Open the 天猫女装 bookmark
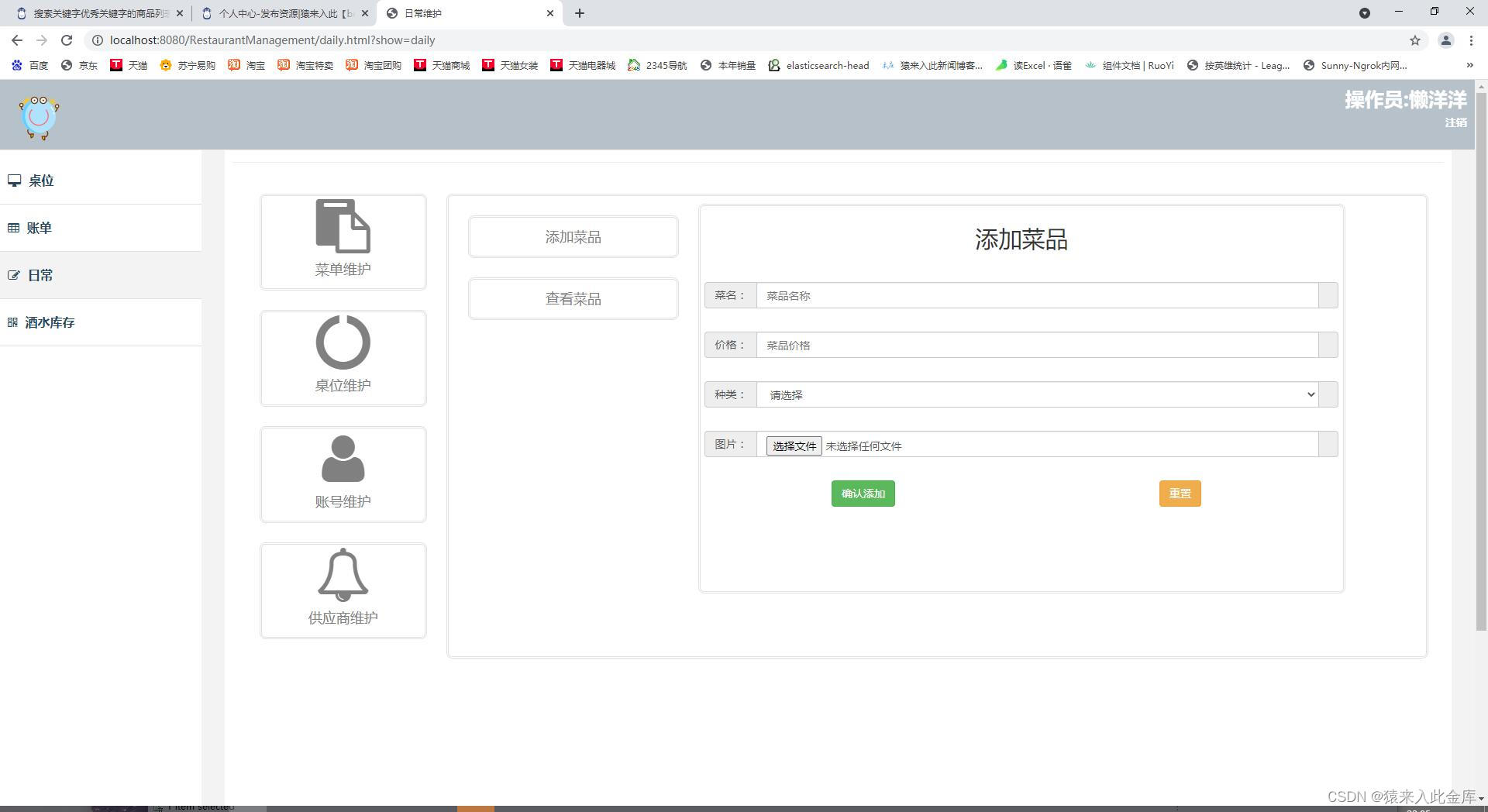 (510, 65)
